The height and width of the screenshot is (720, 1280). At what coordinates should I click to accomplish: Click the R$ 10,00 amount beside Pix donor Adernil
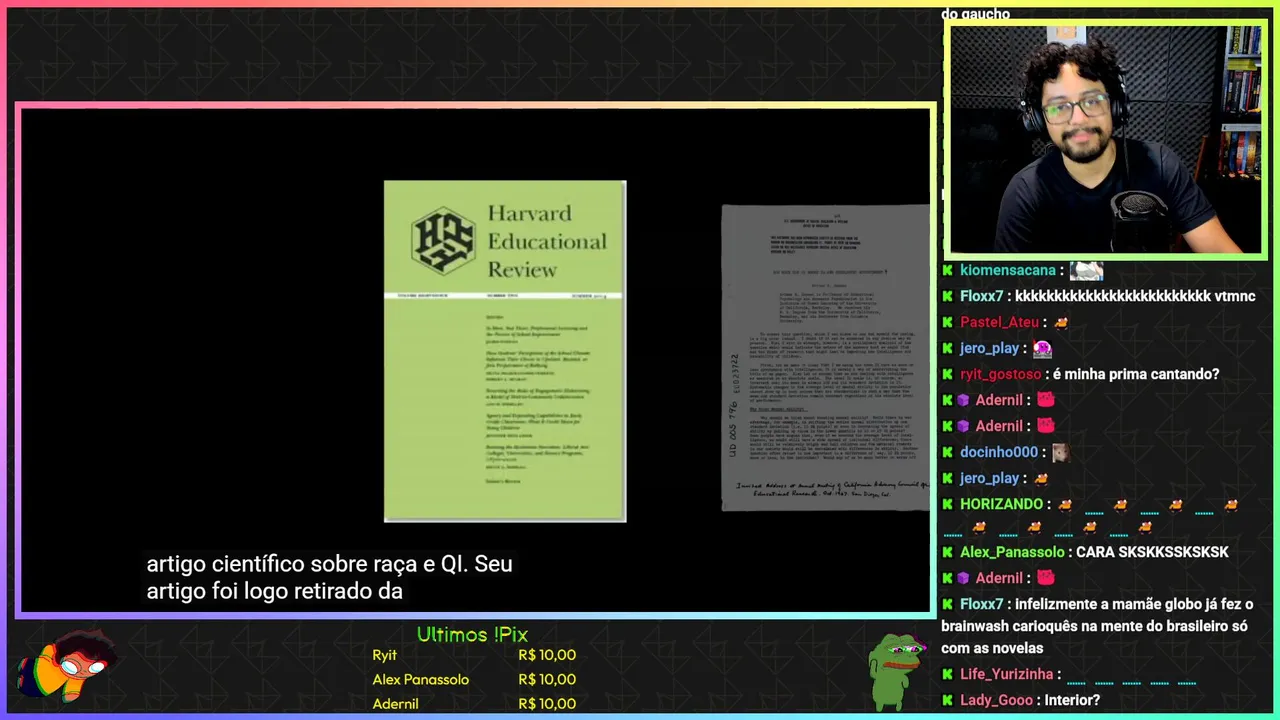point(547,703)
